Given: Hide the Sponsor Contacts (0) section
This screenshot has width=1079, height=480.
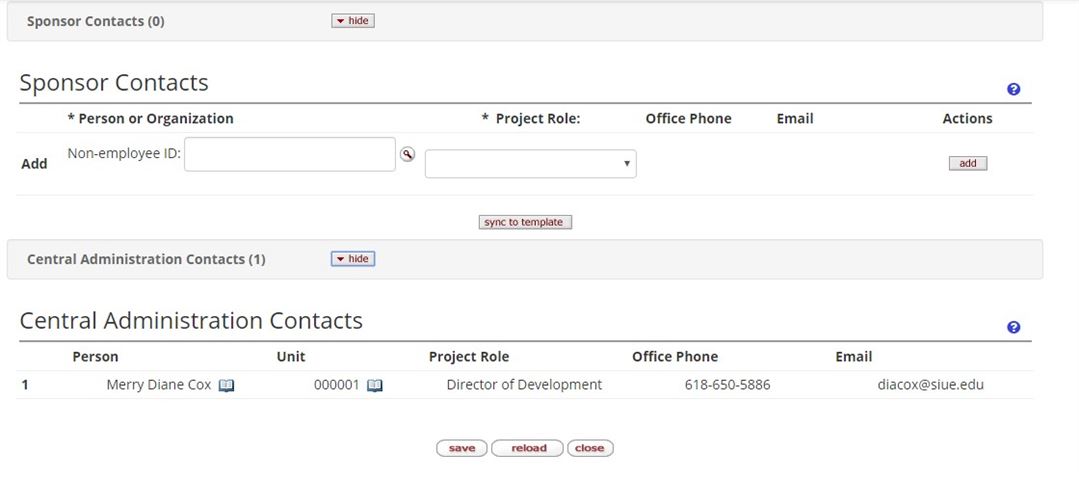Looking at the screenshot, I should [353, 21].
